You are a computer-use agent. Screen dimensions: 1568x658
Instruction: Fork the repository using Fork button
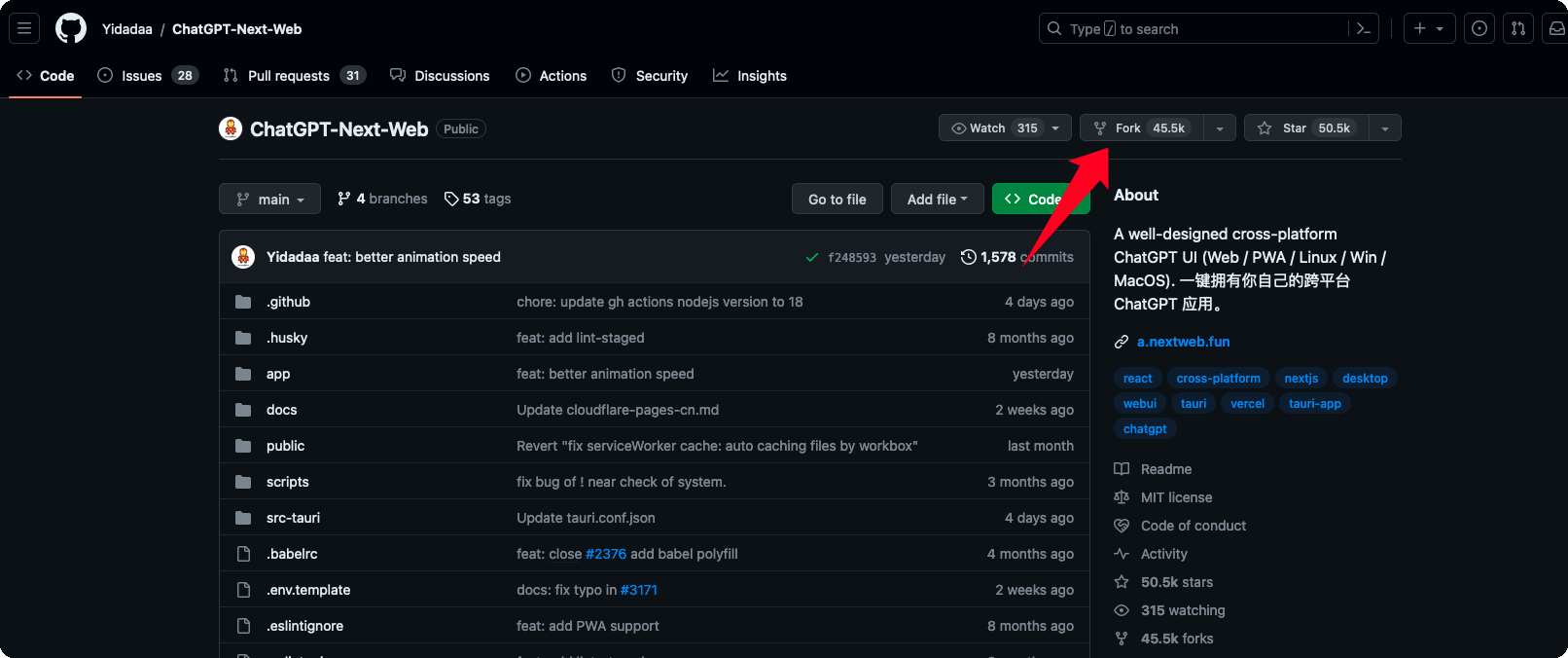coord(1142,128)
